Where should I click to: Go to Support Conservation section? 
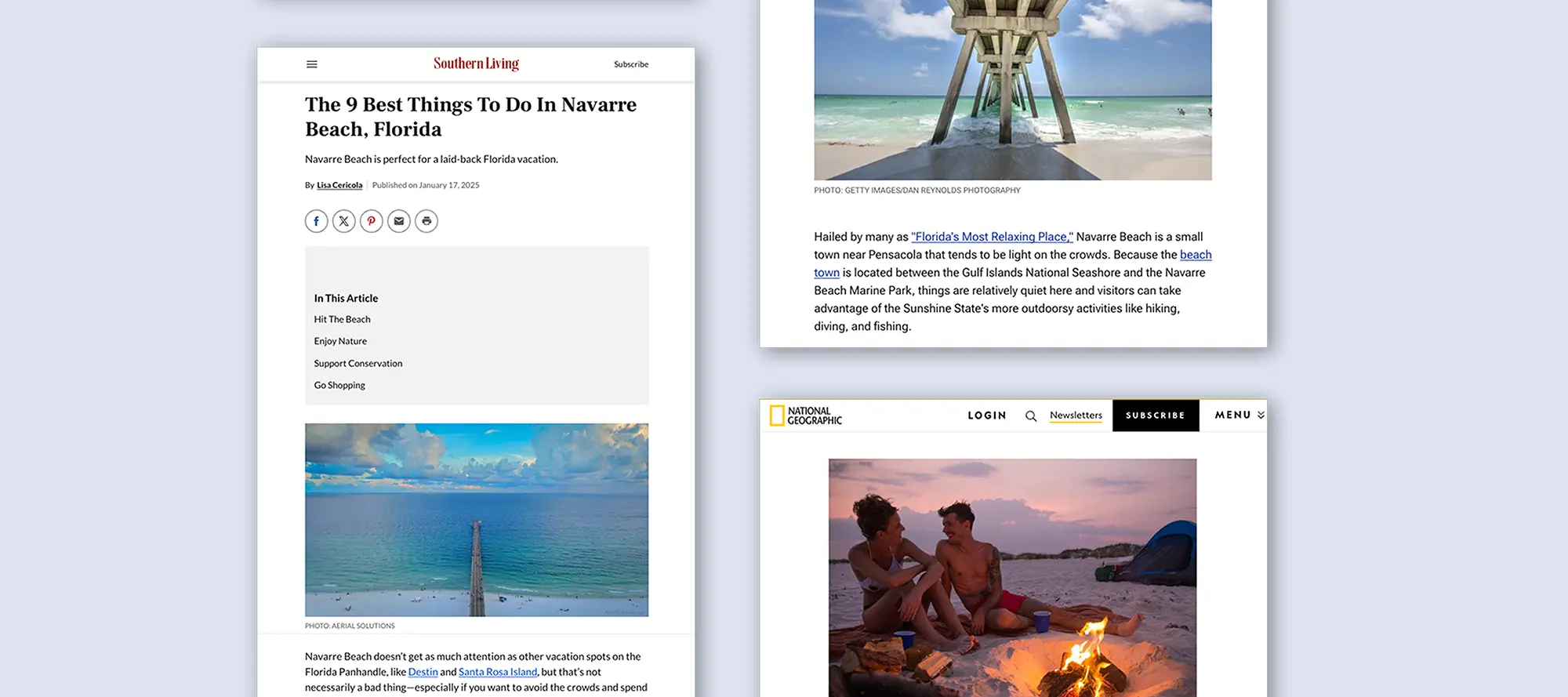pos(358,363)
